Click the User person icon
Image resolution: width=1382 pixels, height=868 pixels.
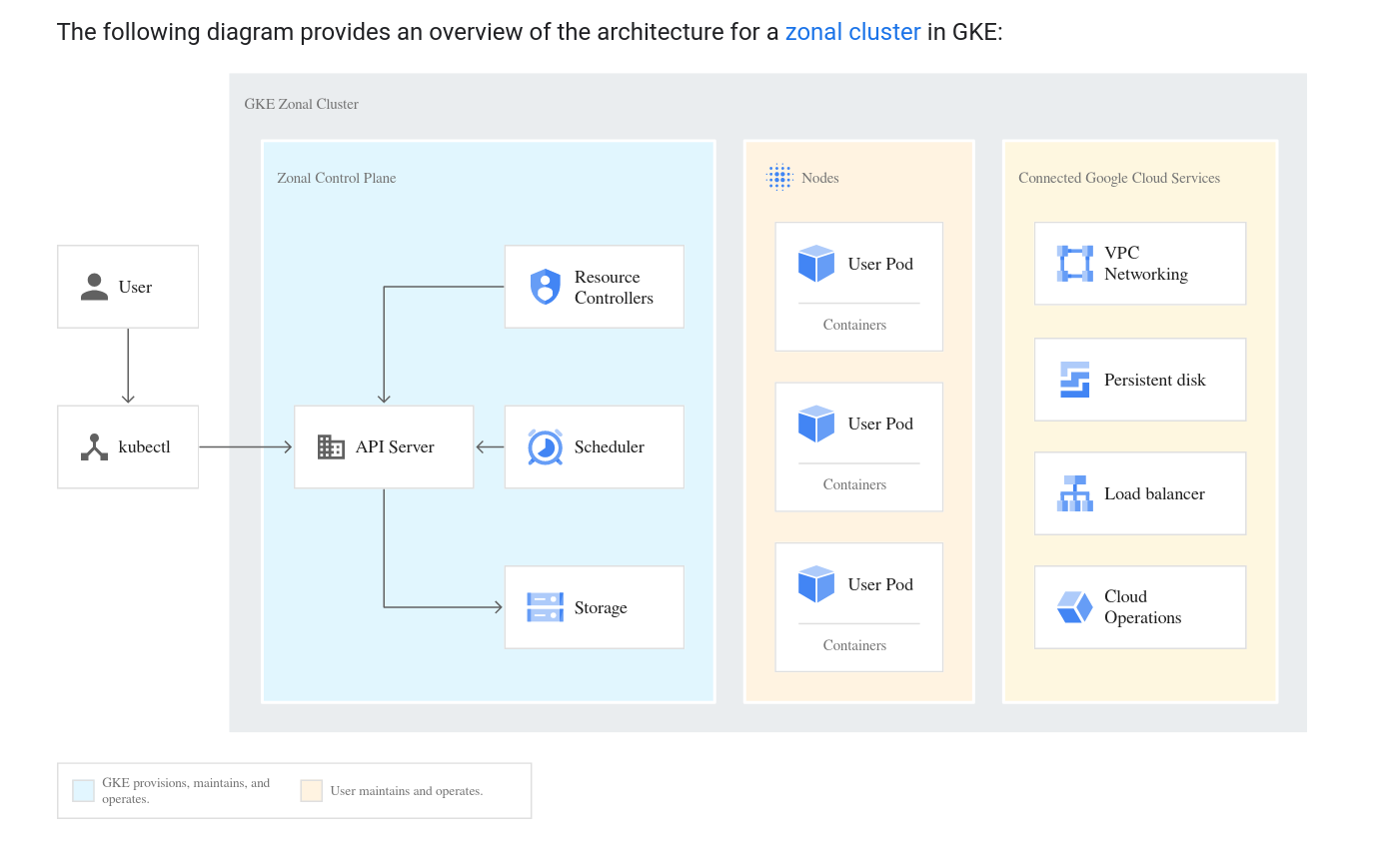coord(94,287)
